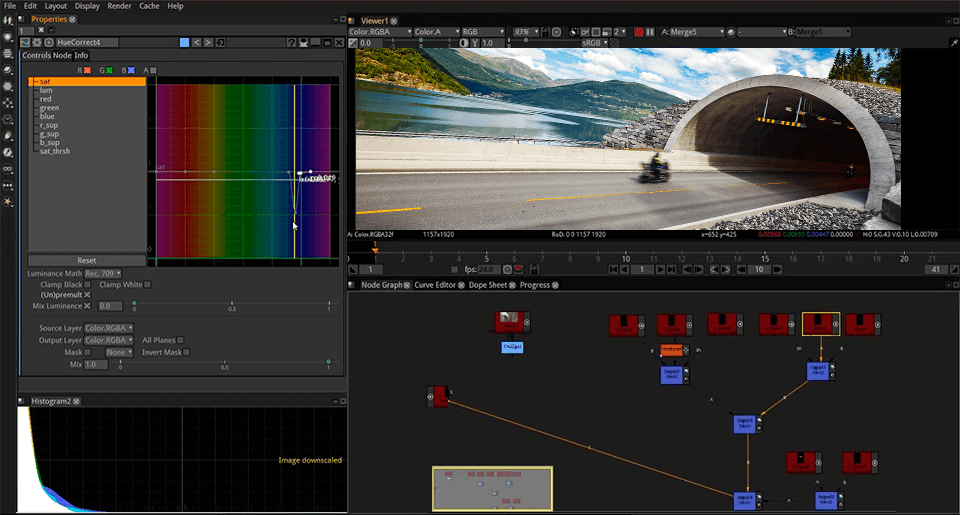Open help for HueCorrect4 node
The height and width of the screenshot is (515, 960).
coord(291,42)
